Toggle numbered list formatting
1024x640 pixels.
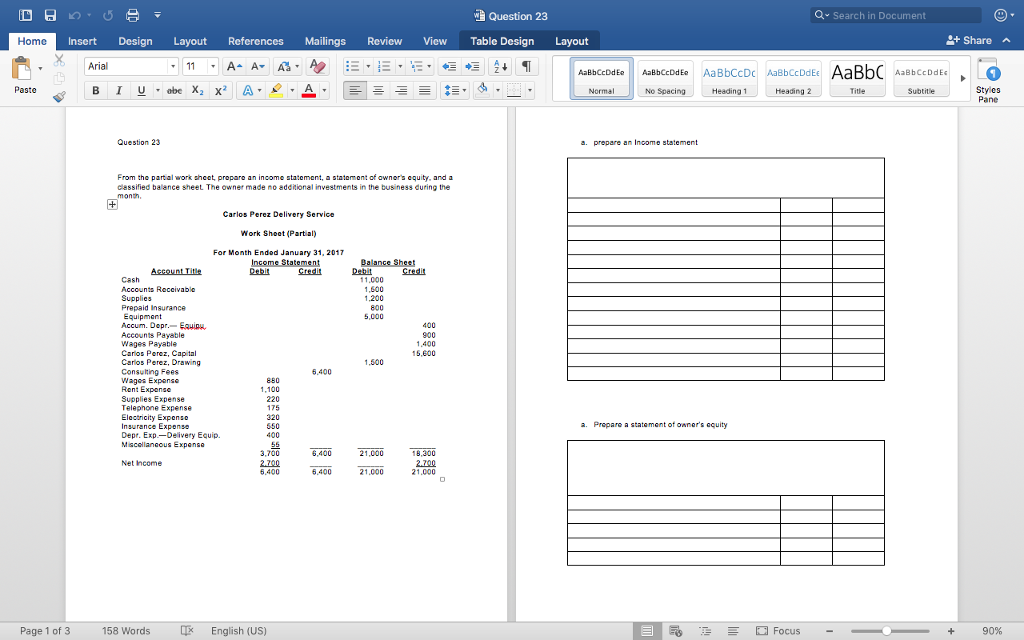[385, 66]
